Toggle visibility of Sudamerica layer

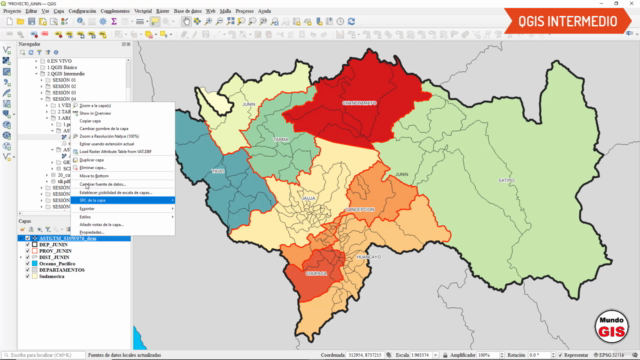coord(28,276)
